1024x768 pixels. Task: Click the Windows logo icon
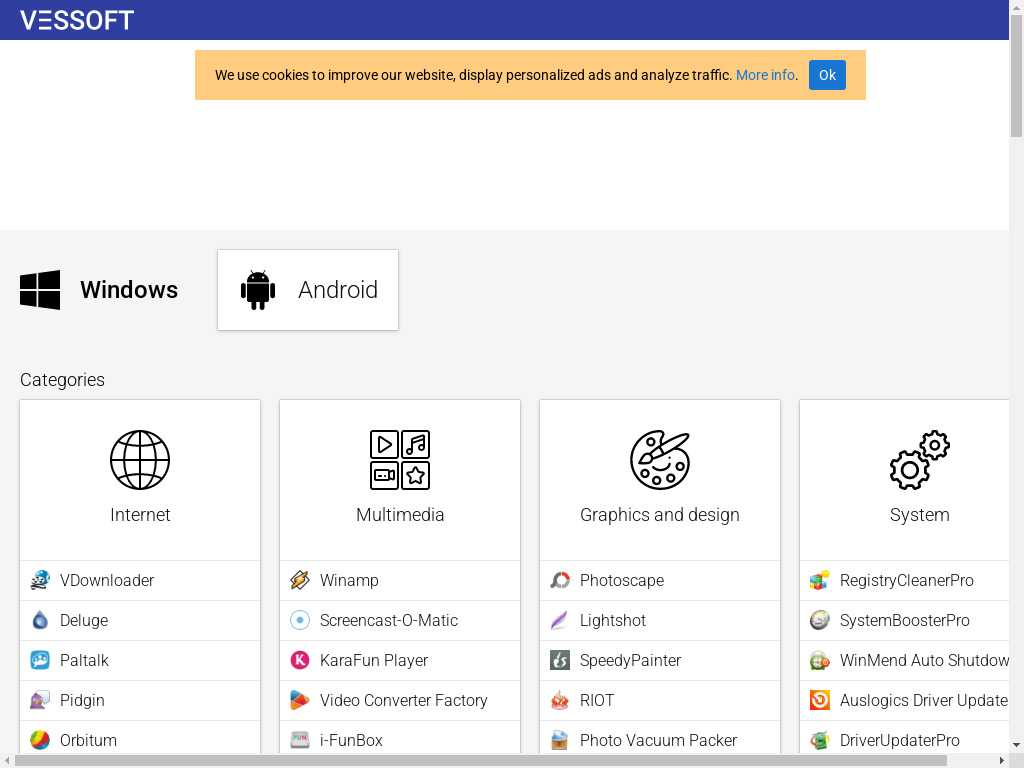[40, 290]
